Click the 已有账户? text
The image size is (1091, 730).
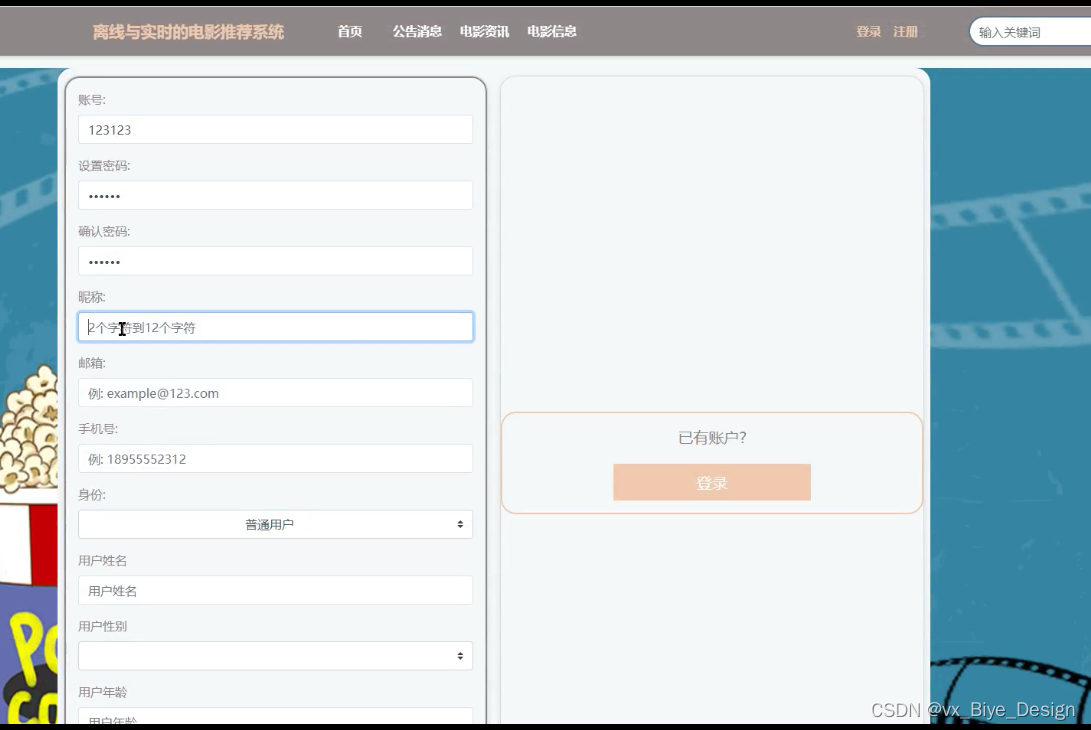(x=712, y=438)
